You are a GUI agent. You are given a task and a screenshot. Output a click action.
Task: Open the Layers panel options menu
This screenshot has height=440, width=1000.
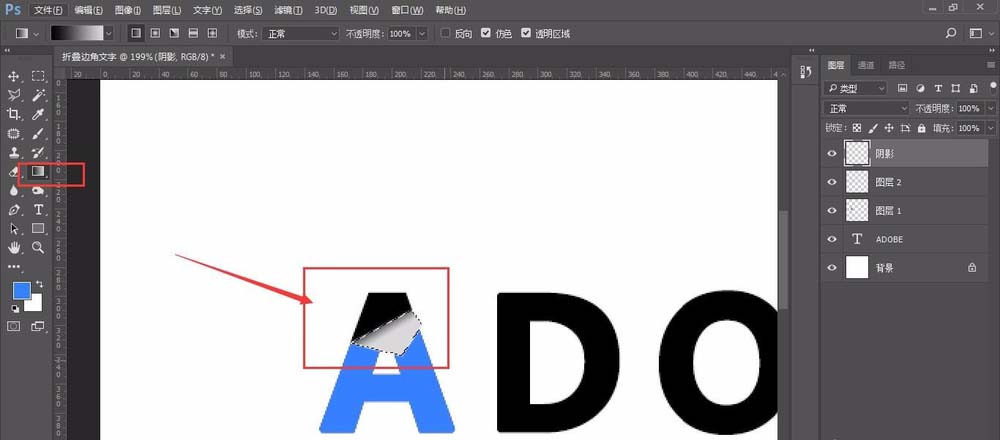click(x=990, y=65)
